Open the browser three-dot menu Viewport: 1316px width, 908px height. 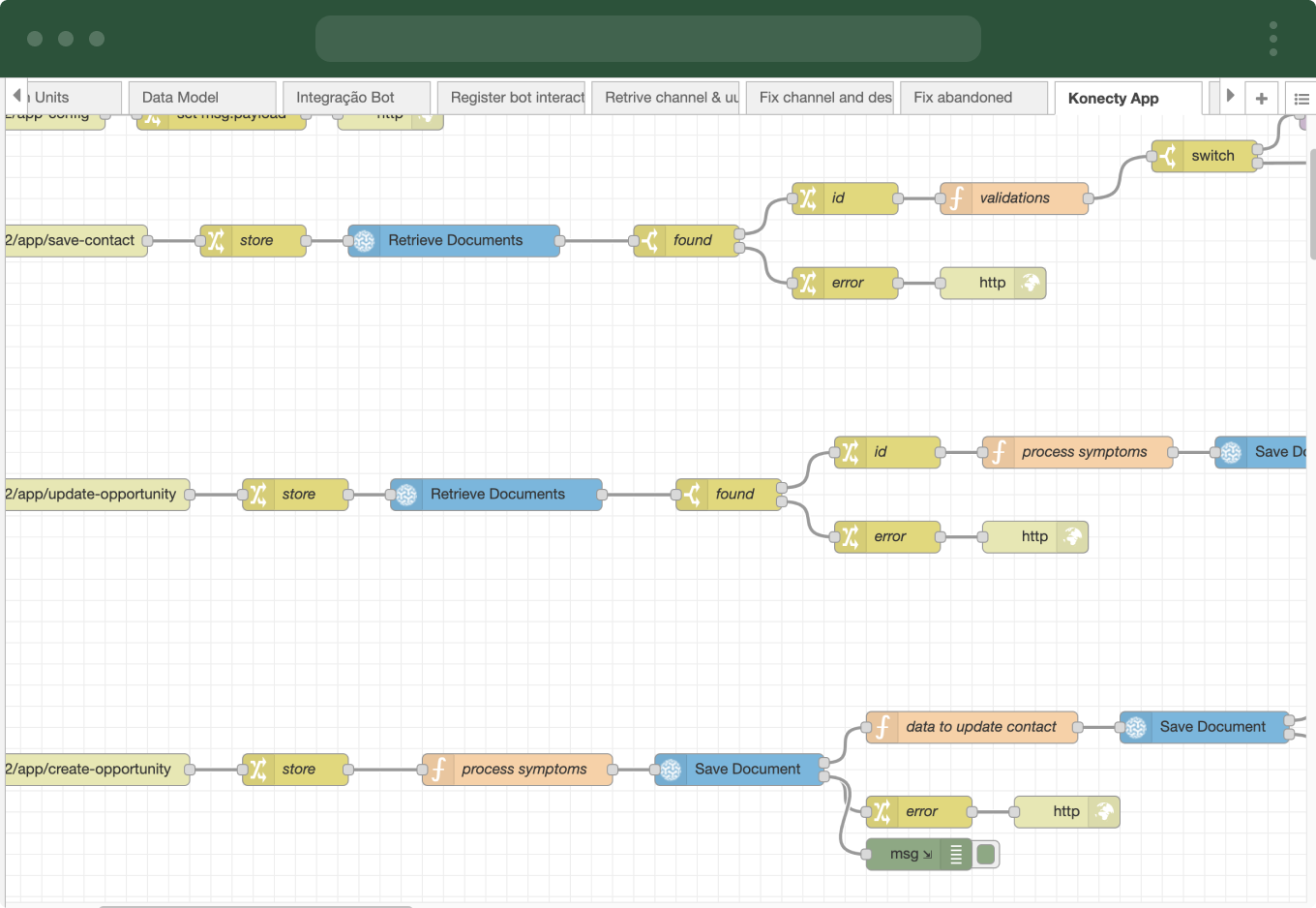click(1272, 39)
